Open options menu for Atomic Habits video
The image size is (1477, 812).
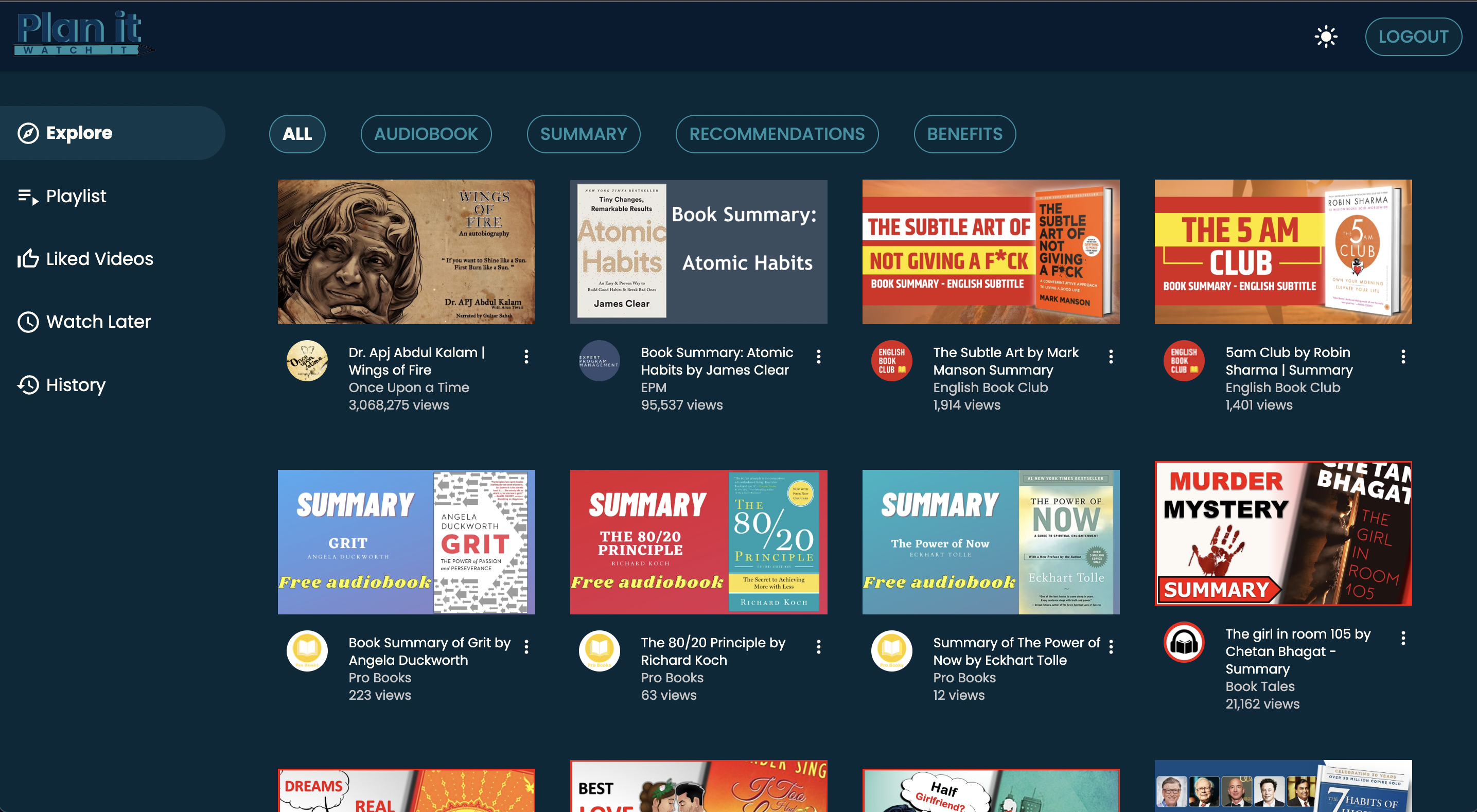818,357
